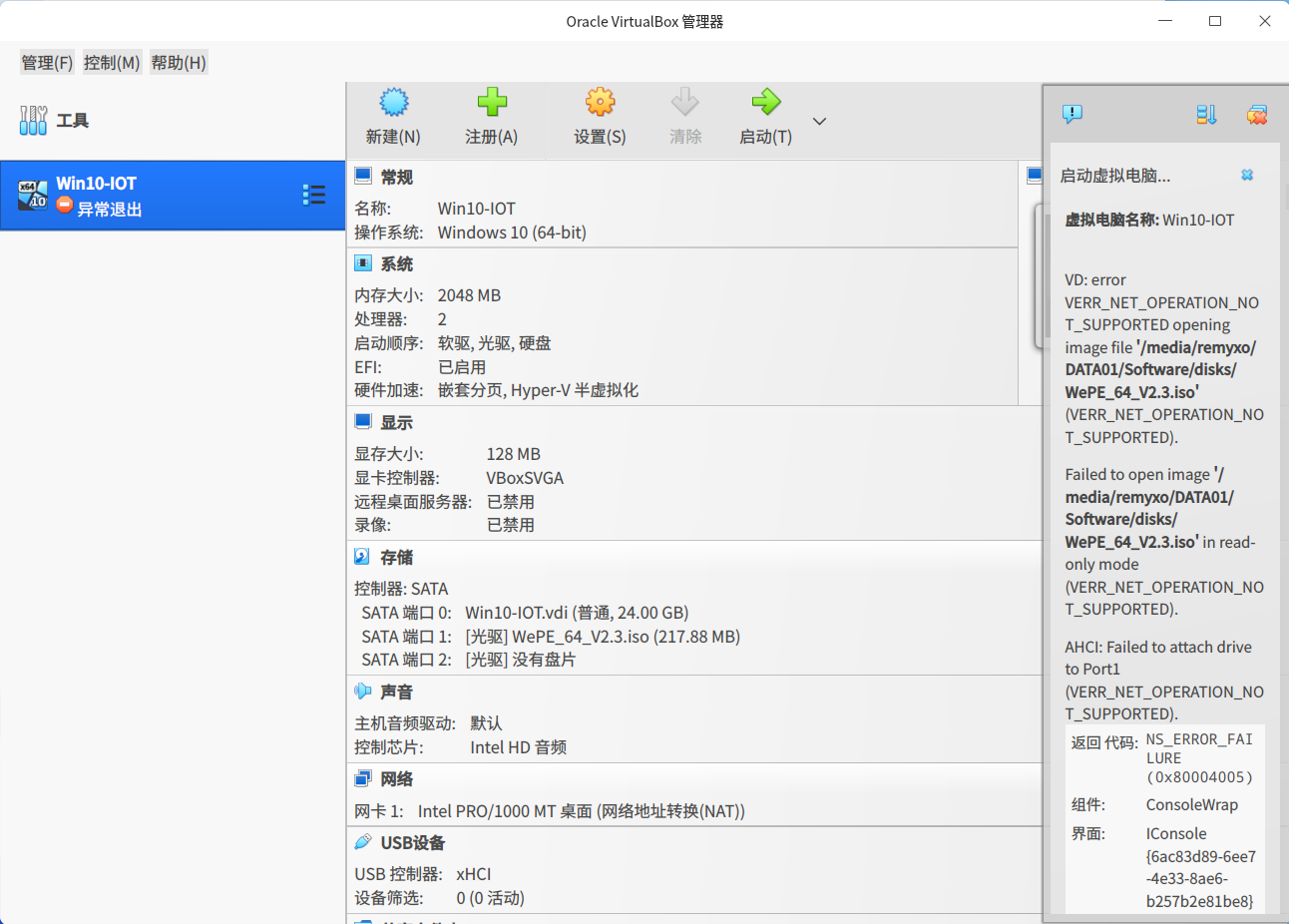The width and height of the screenshot is (1289, 924).
Task: Start the VM with 启动(T) arrow
Action: (x=766, y=102)
